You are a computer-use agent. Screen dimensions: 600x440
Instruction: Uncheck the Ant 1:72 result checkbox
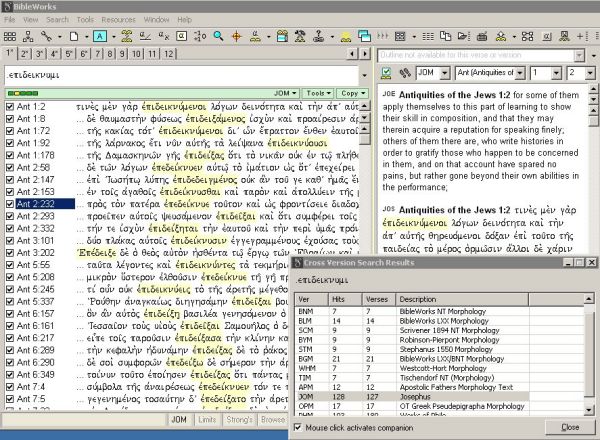10,131
